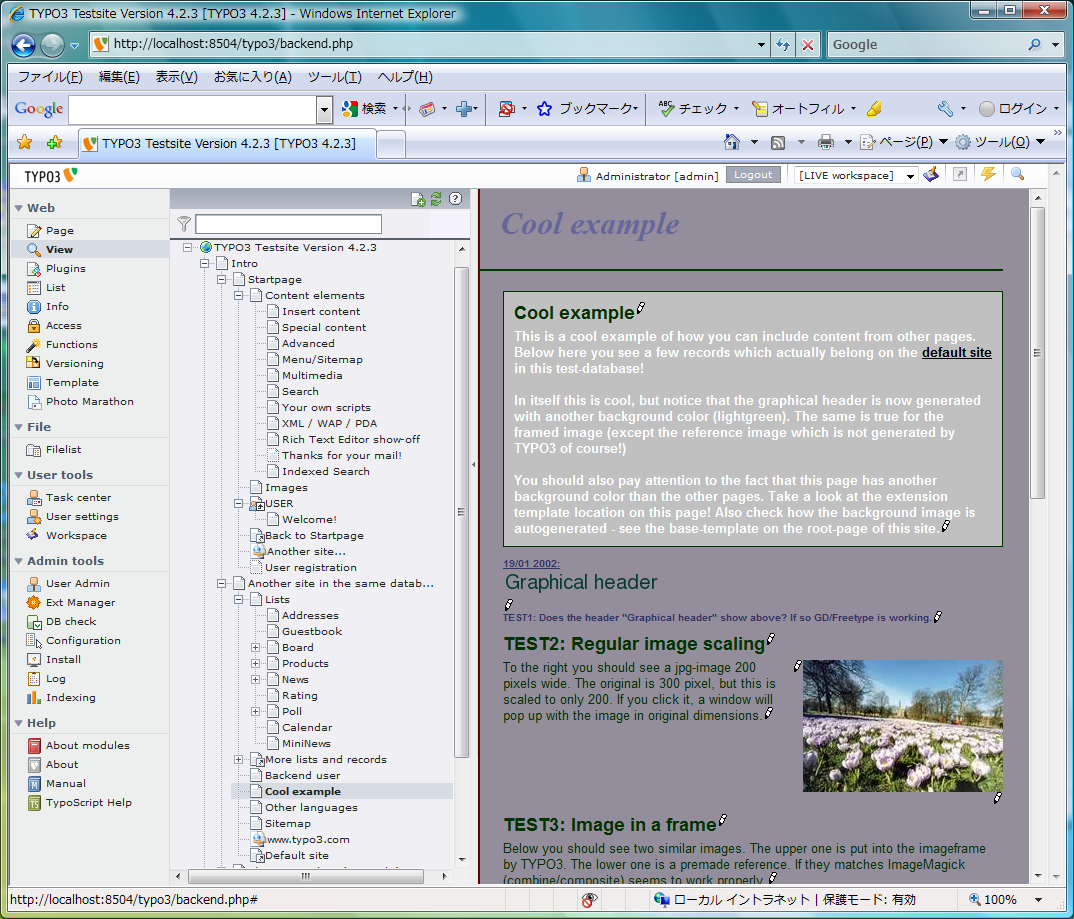Select Rich Text Editor show-off page
This screenshot has height=919, width=1074.
[x=351, y=440]
